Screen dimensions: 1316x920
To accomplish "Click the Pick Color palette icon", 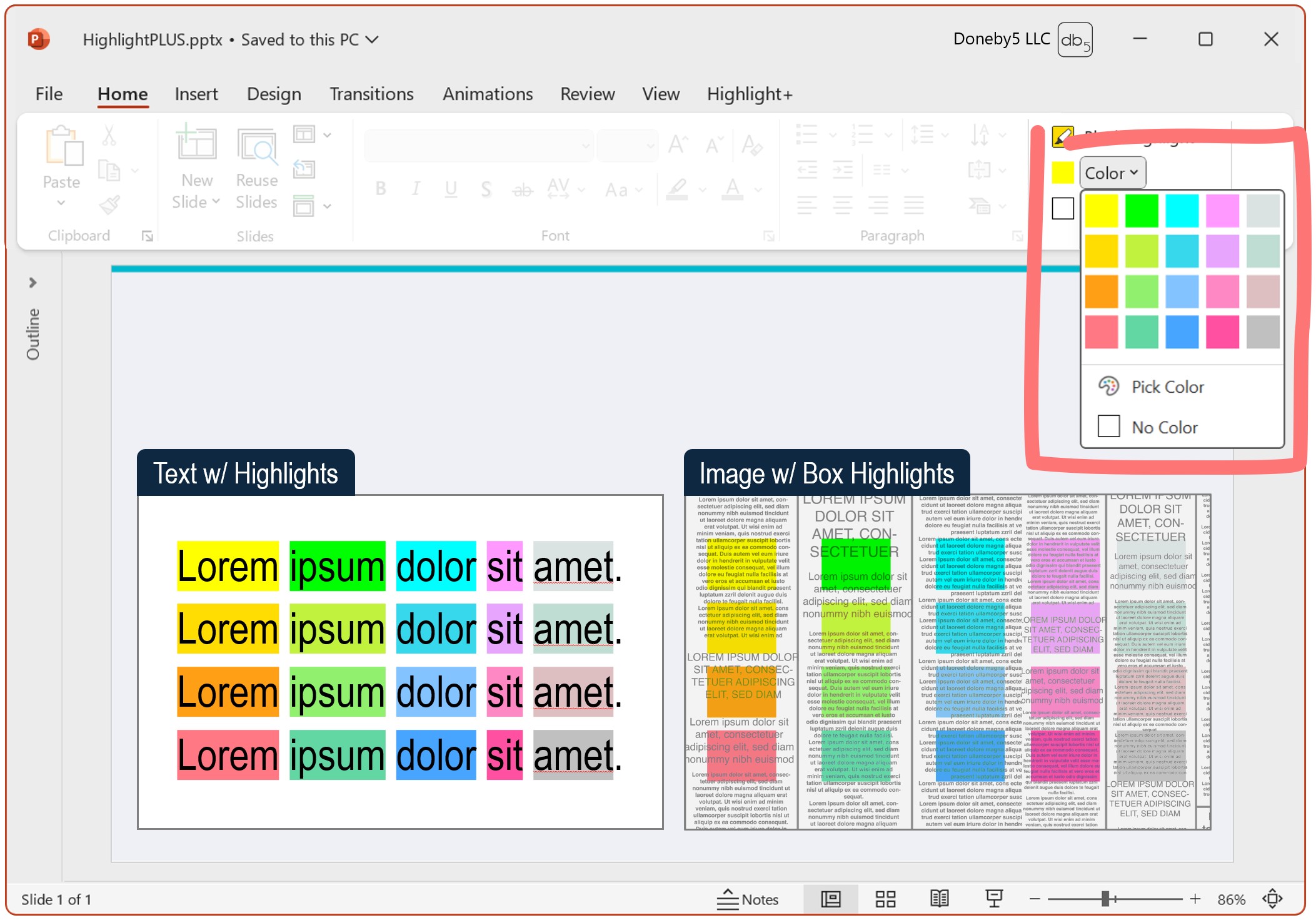I will (x=1108, y=387).
